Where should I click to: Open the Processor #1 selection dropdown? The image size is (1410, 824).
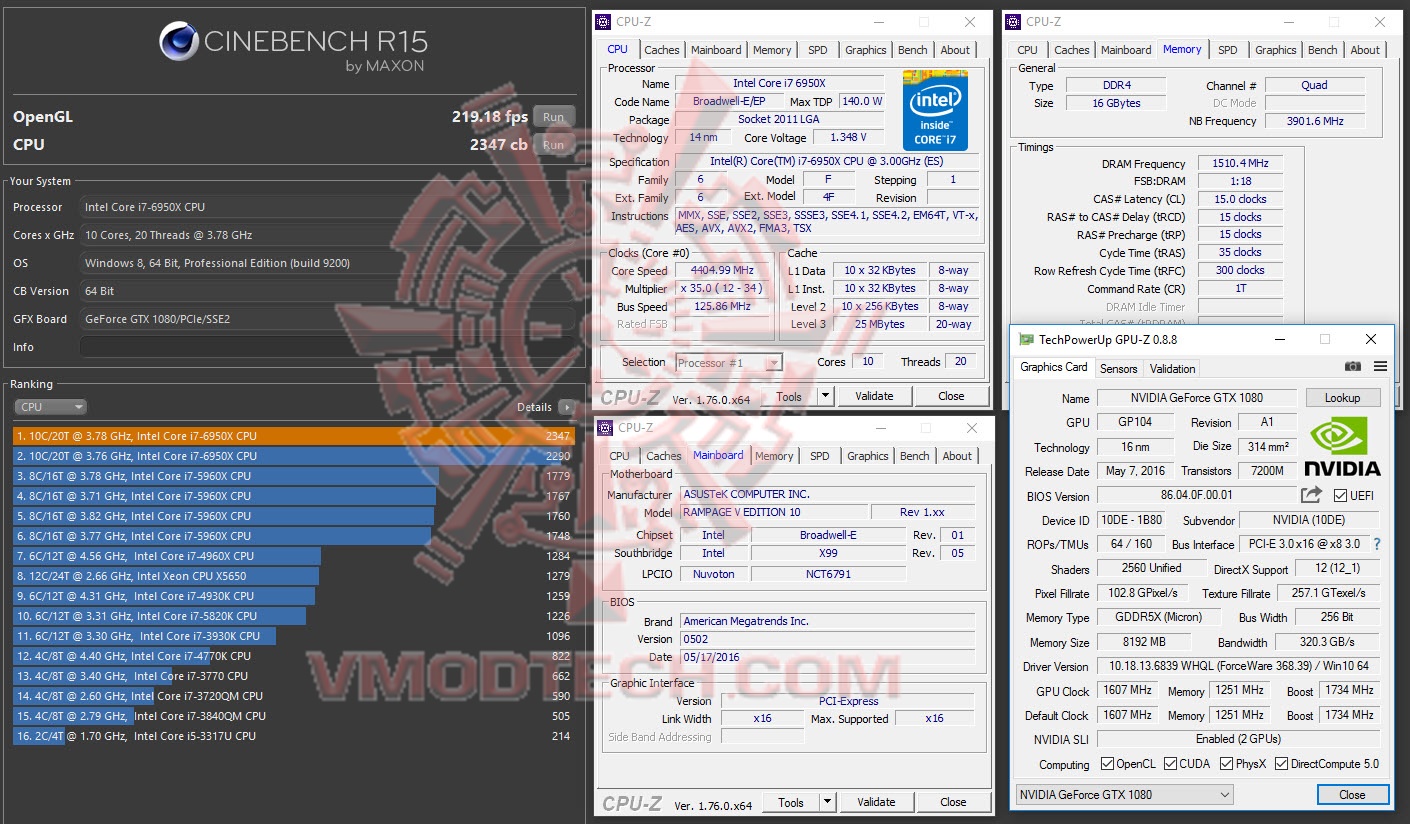point(729,363)
